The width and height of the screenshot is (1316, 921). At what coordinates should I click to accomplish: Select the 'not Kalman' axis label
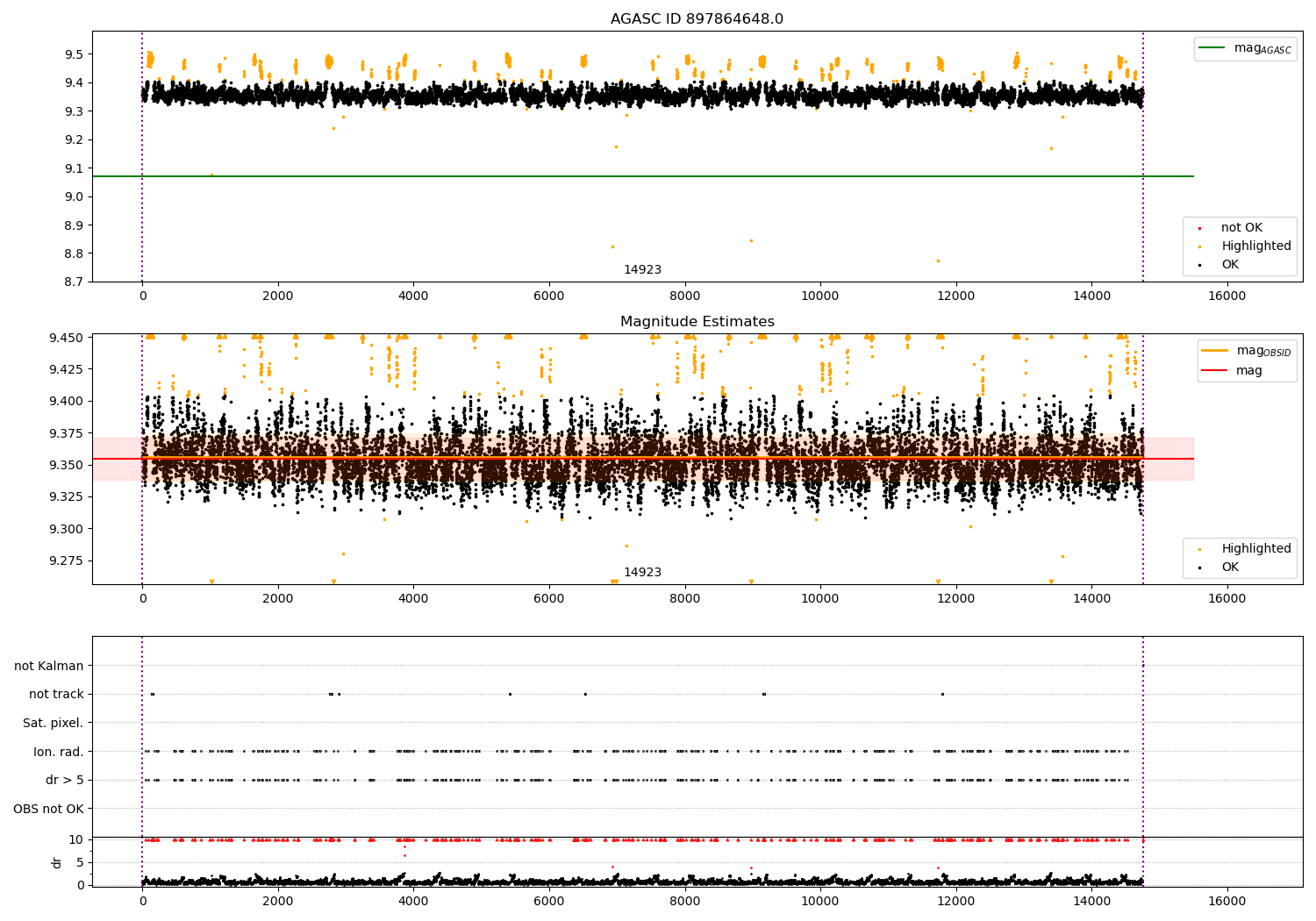click(x=49, y=666)
